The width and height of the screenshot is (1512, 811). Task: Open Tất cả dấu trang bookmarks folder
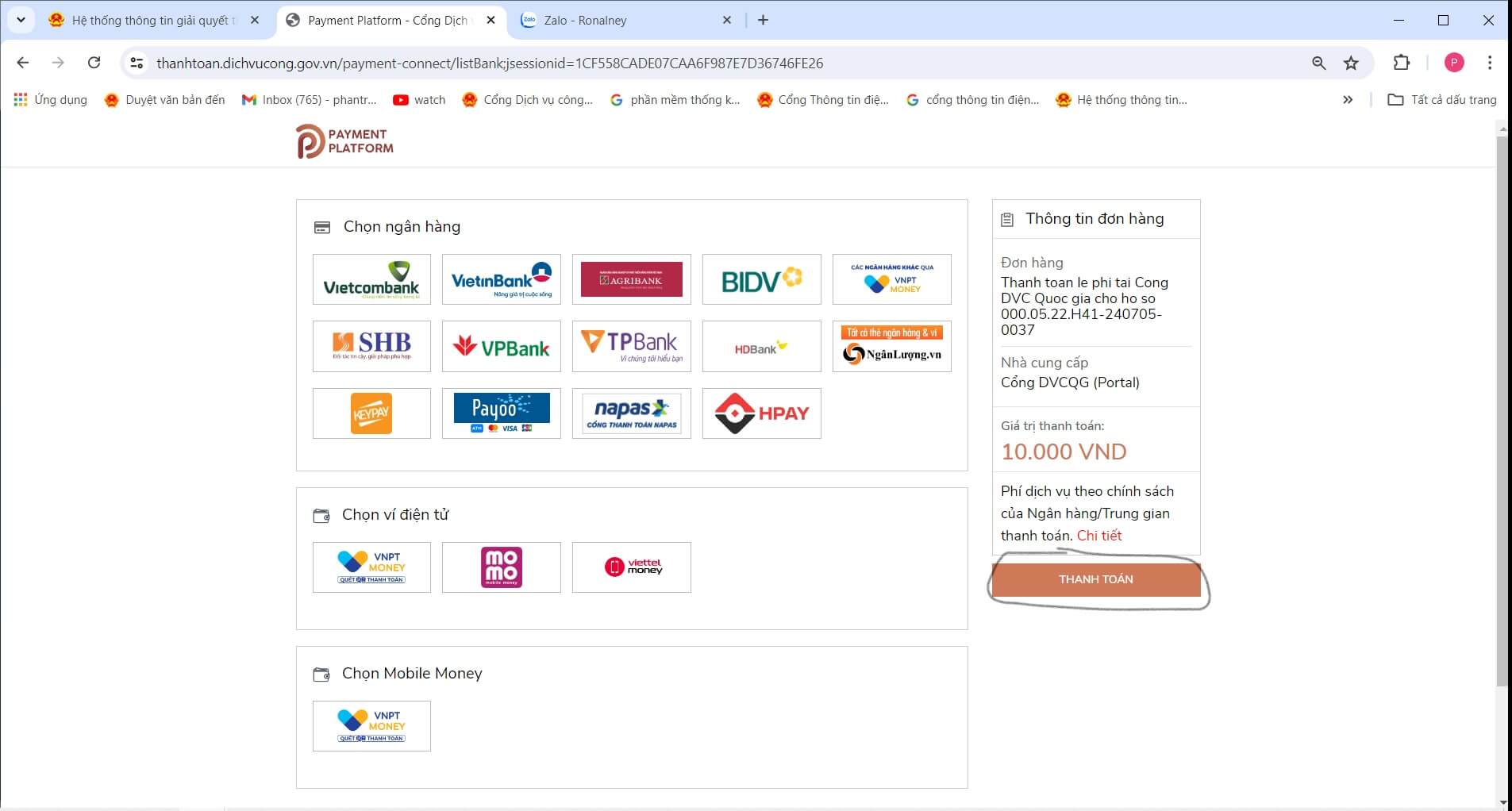[x=1442, y=100]
